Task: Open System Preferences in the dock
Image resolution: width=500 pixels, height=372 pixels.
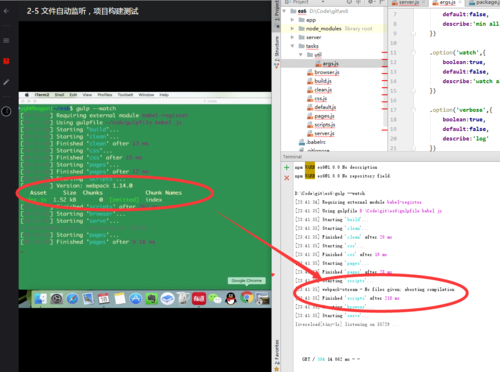Action: click(x=56, y=298)
